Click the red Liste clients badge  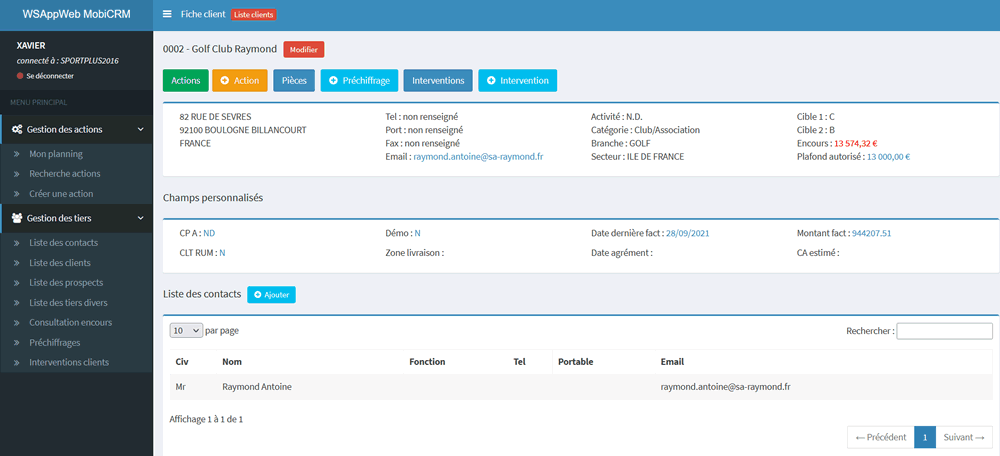[254, 15]
